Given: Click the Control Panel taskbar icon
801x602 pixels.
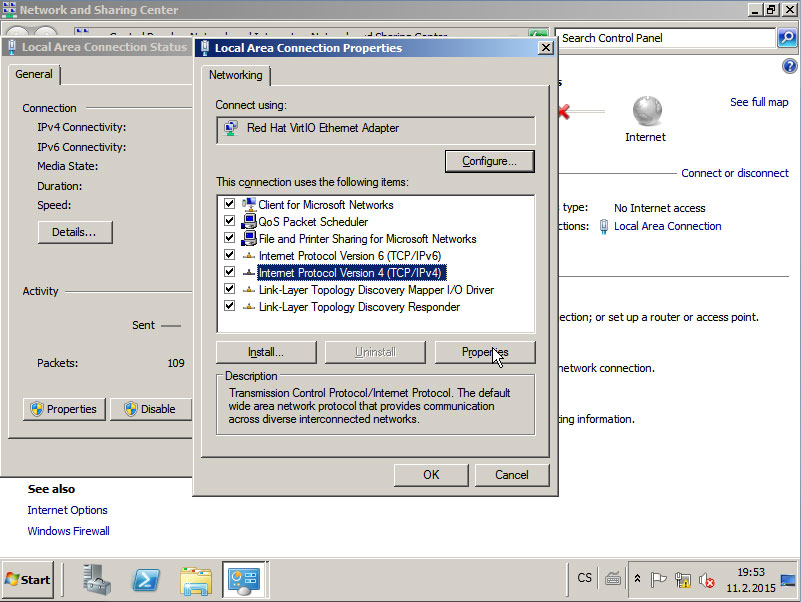Looking at the screenshot, I should pyautogui.click(x=244, y=579).
